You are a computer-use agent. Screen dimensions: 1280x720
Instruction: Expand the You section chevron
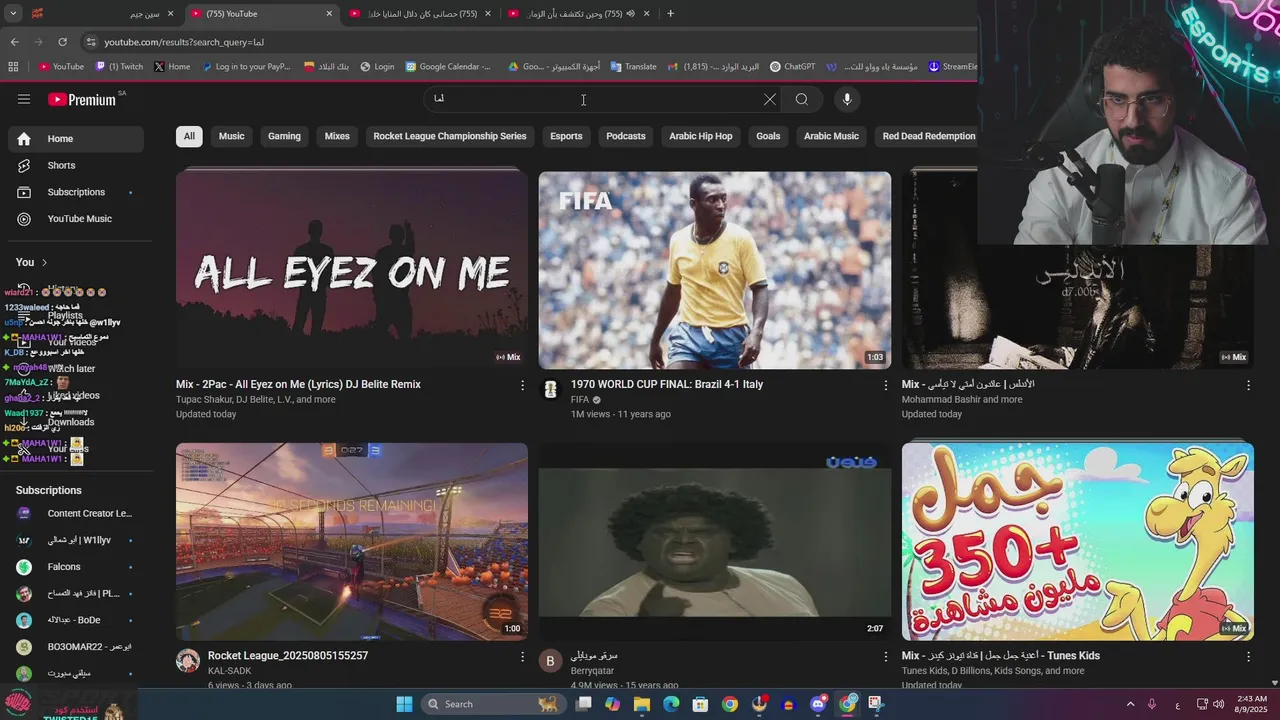[44, 263]
